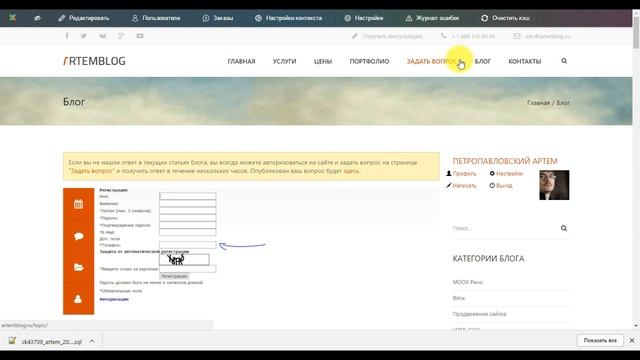The width and height of the screenshot is (640, 360).
Task: Click the user icon in orange sidebar
Action: pos(78,299)
